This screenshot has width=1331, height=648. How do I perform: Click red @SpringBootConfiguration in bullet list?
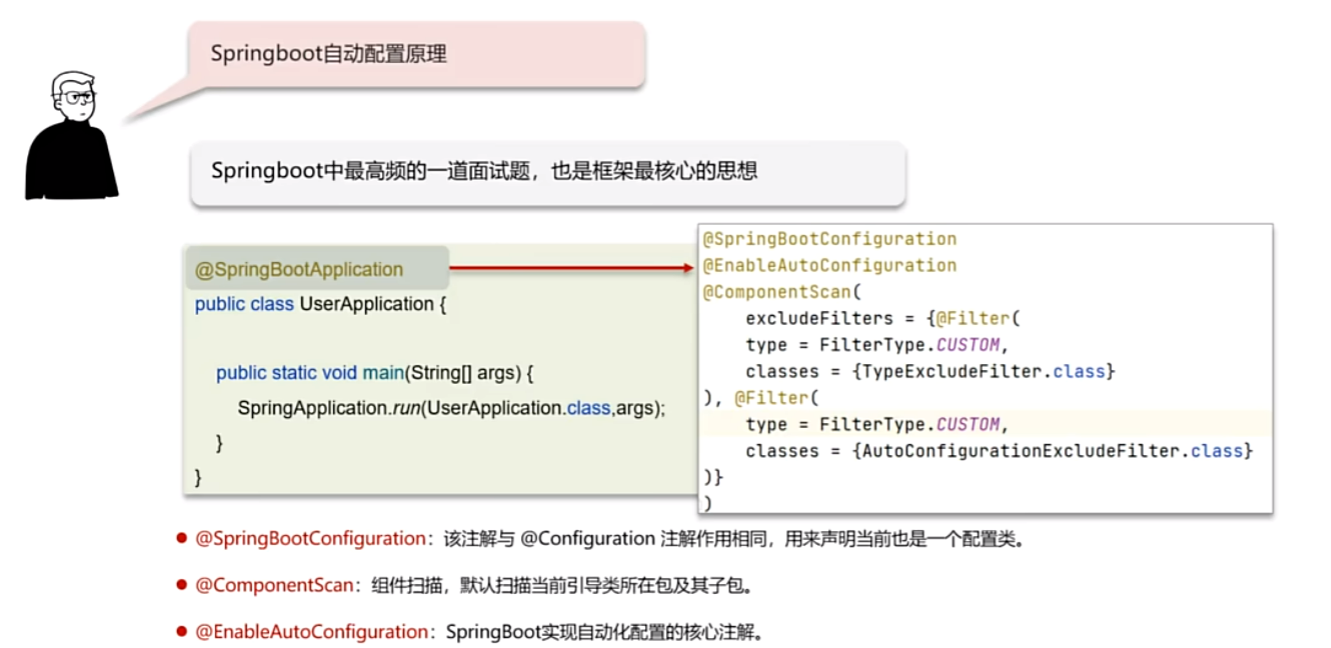[310, 539]
